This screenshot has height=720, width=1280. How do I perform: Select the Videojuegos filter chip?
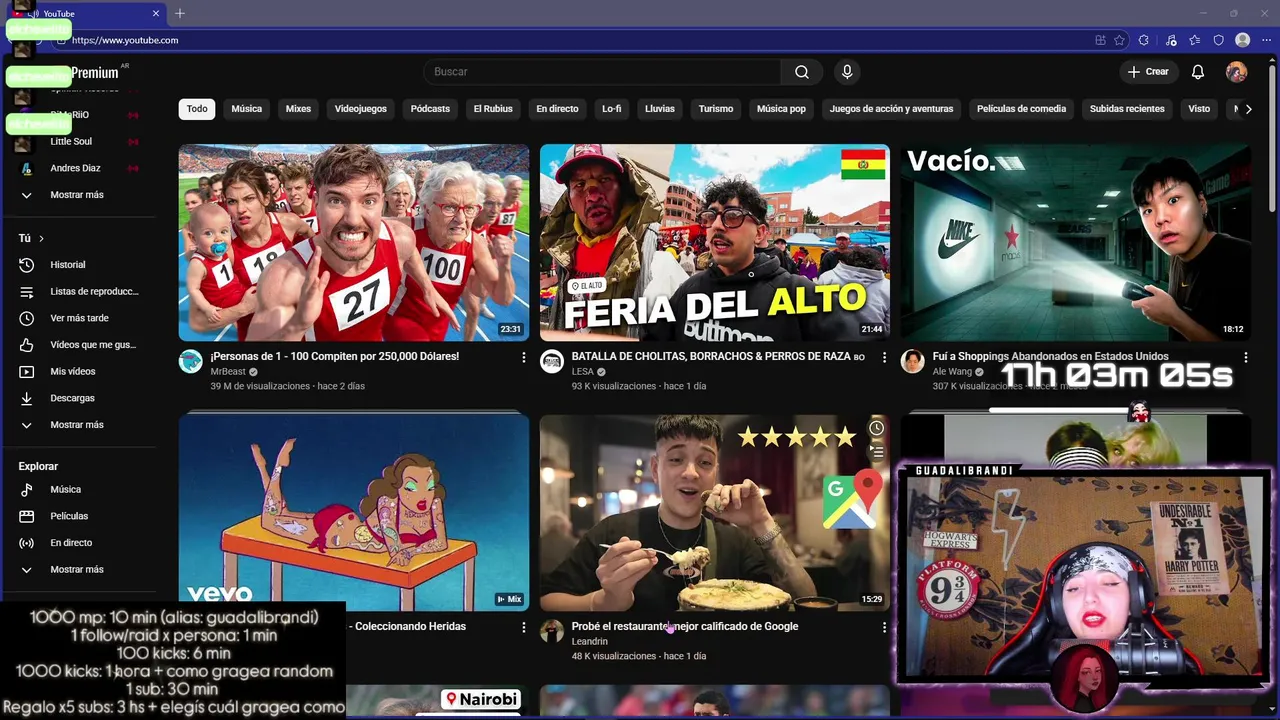coord(361,109)
